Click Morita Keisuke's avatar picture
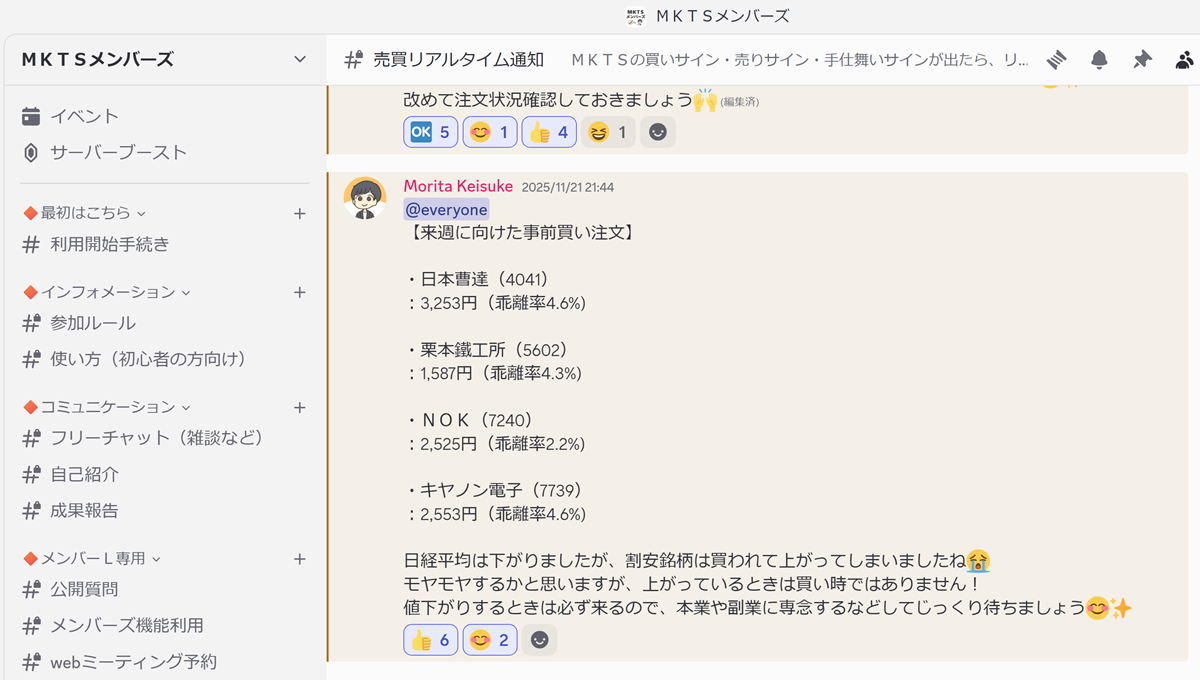 tap(365, 198)
